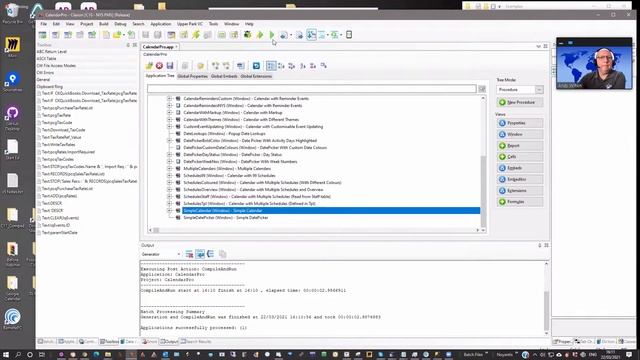Click the Embeditor view button
The width and height of the screenshot is (640, 360).
[520, 179]
